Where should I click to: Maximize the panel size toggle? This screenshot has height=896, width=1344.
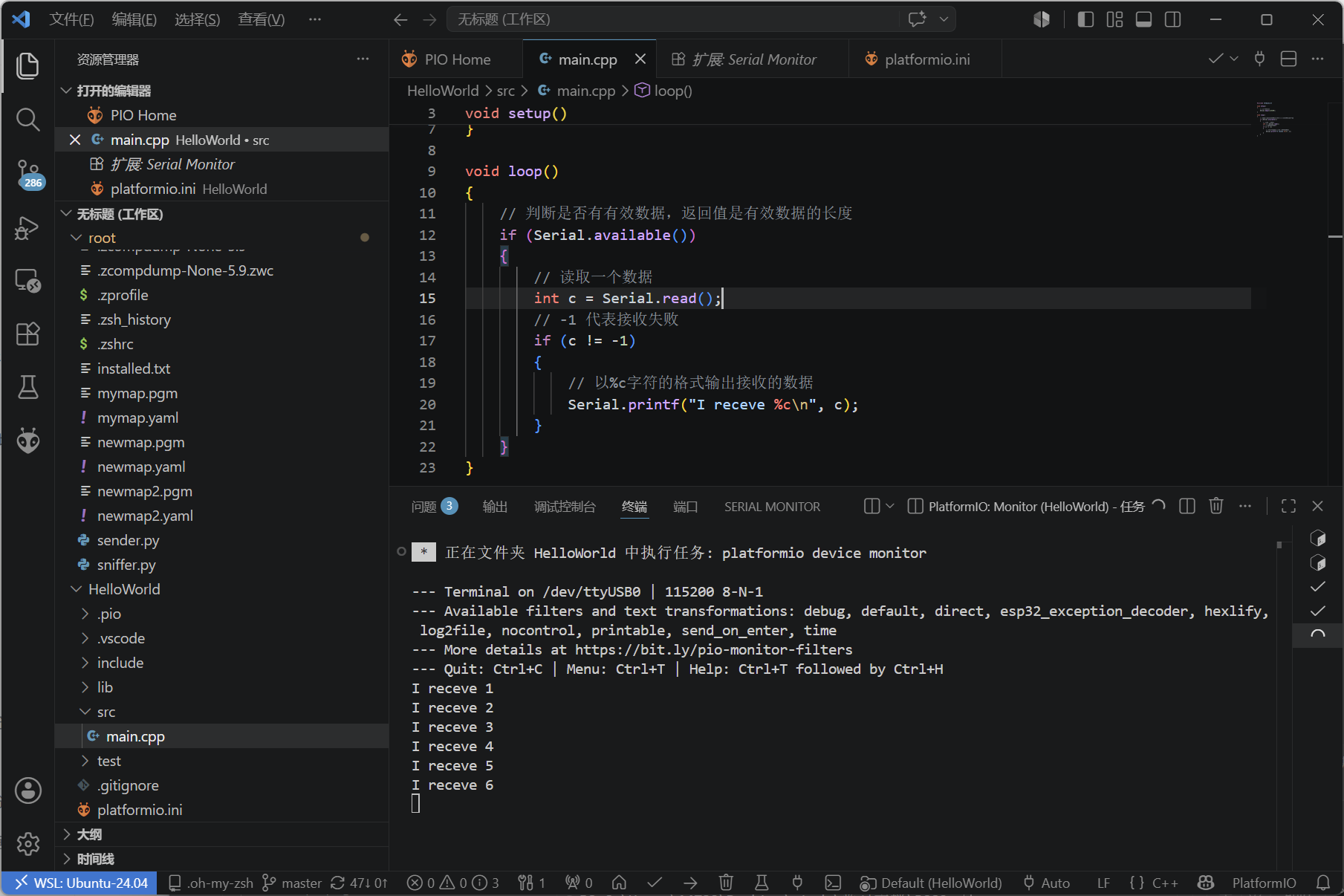click(x=1288, y=506)
